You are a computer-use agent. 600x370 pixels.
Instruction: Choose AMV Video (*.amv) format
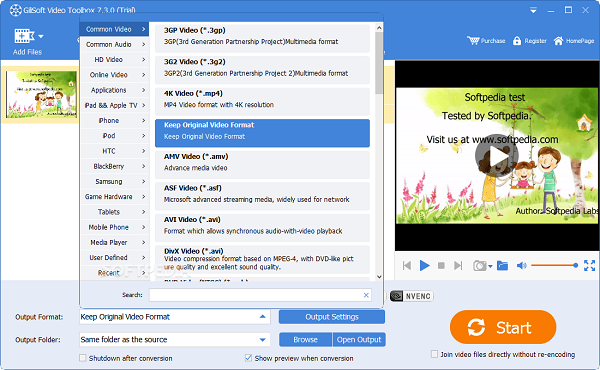(262, 165)
